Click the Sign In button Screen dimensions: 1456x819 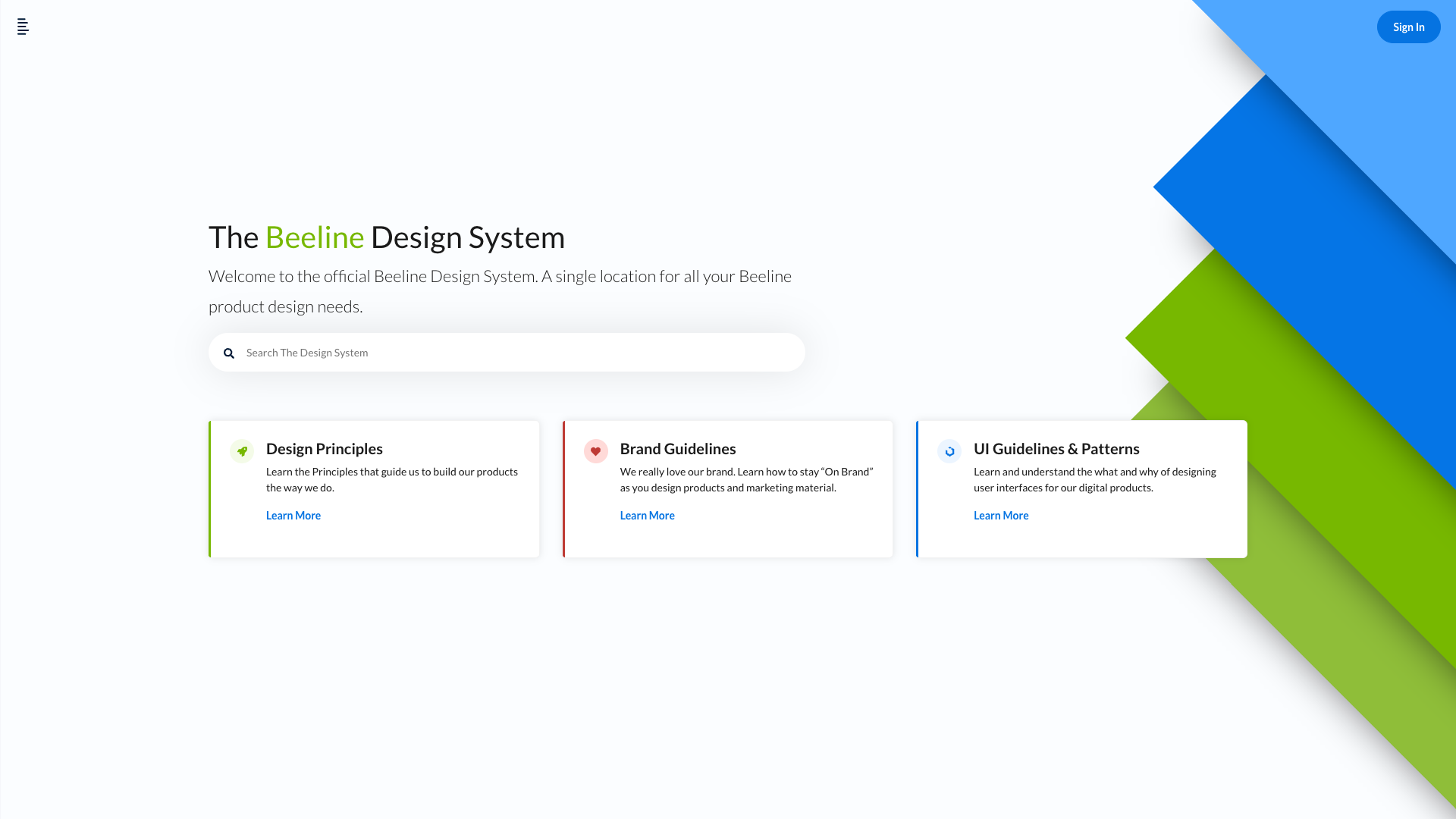click(x=1408, y=27)
